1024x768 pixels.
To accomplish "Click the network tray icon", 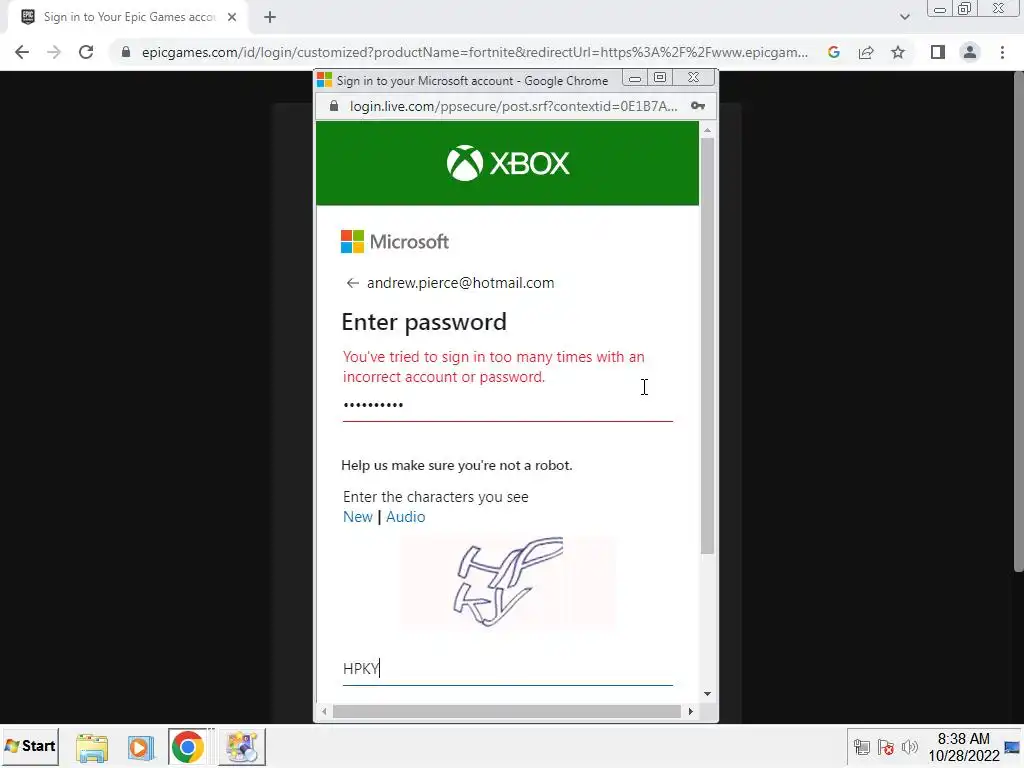I will point(861,747).
